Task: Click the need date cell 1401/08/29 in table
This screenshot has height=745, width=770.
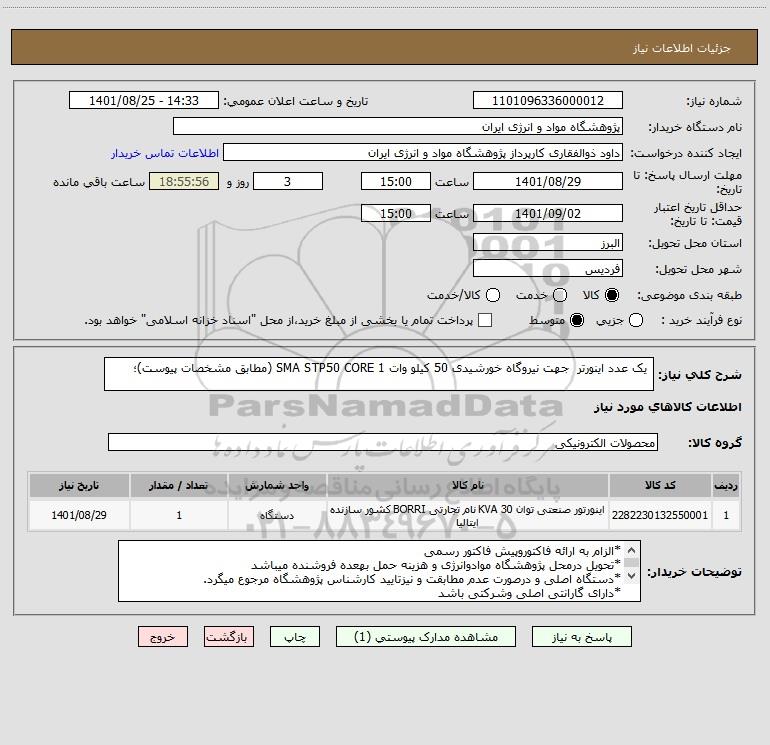Action: coord(79,515)
